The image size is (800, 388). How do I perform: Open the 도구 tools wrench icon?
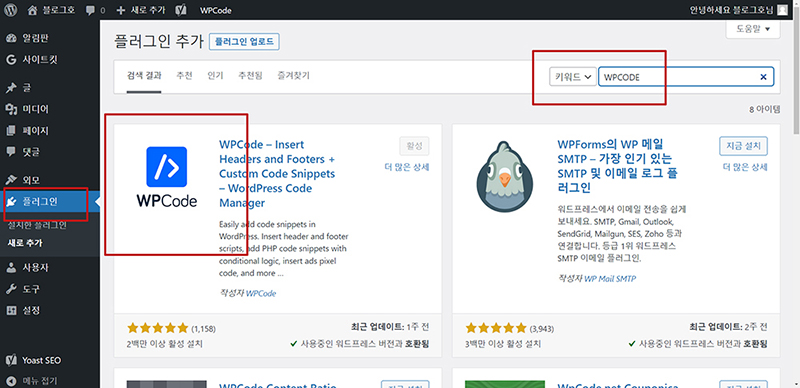[x=11, y=289]
